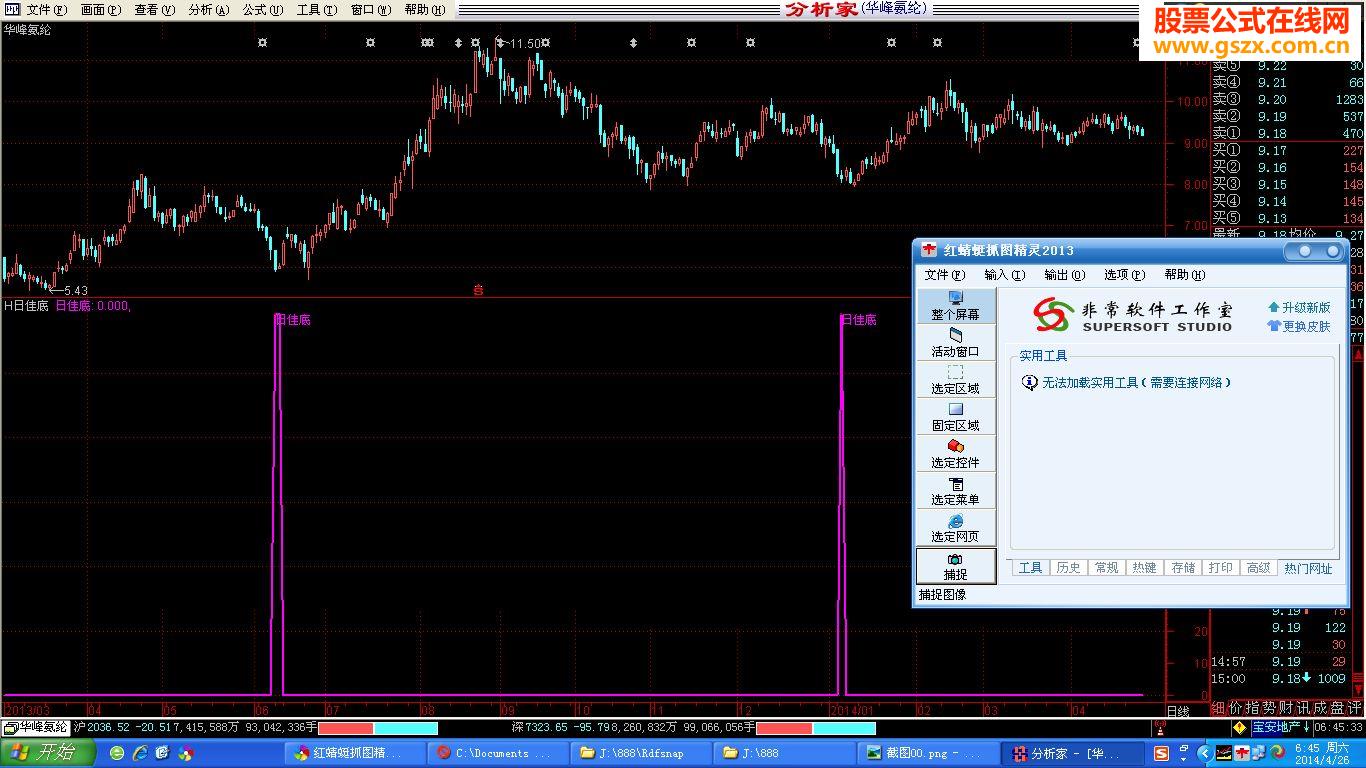Click the red 息 marker on the chart
Viewport: 1366px width, 768px height.
point(478,290)
